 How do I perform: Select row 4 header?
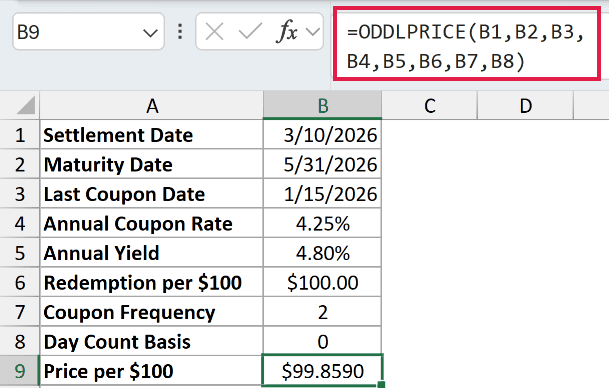(20, 223)
